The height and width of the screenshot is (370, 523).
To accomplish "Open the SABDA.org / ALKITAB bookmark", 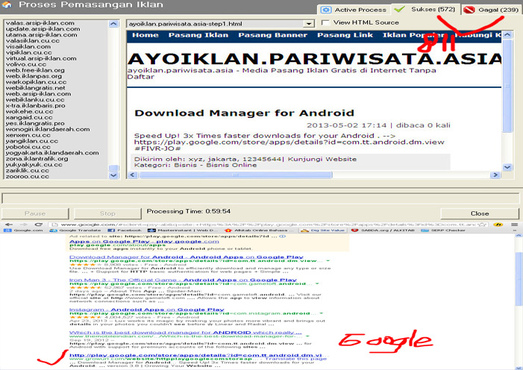I will [x=383, y=230].
